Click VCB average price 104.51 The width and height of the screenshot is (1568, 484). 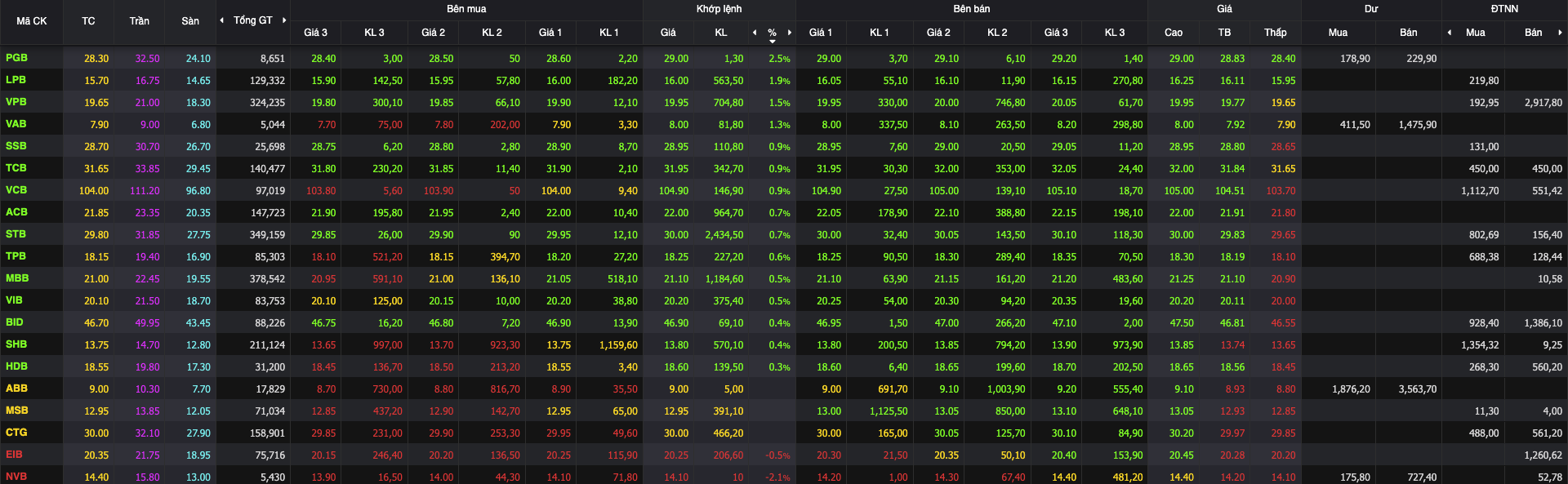click(1230, 191)
